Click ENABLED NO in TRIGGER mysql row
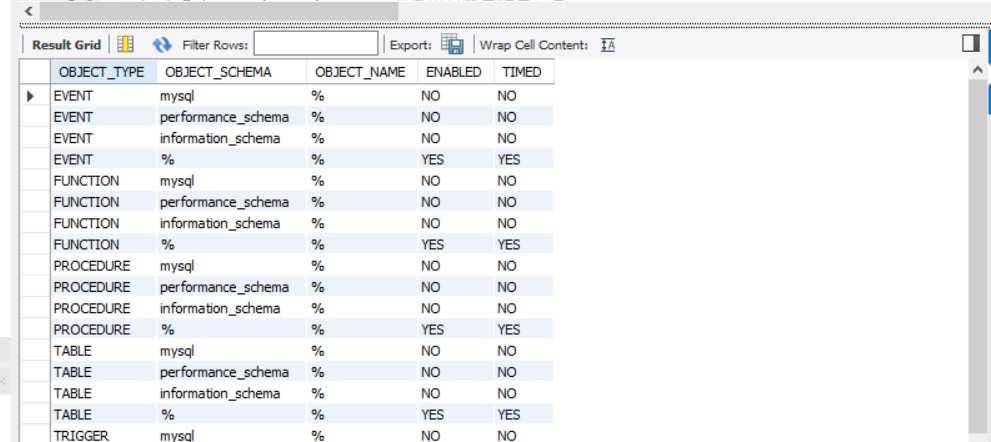The width and height of the screenshot is (991, 442). (456, 434)
